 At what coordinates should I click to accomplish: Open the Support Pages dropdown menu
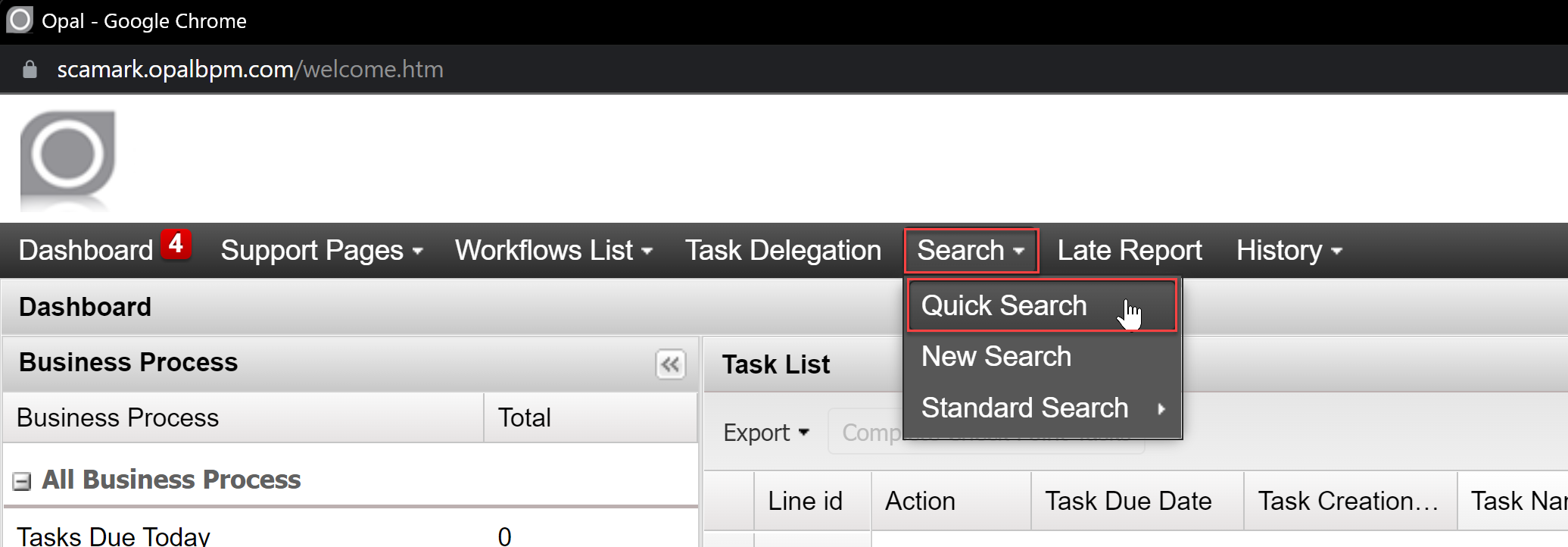[322, 251]
